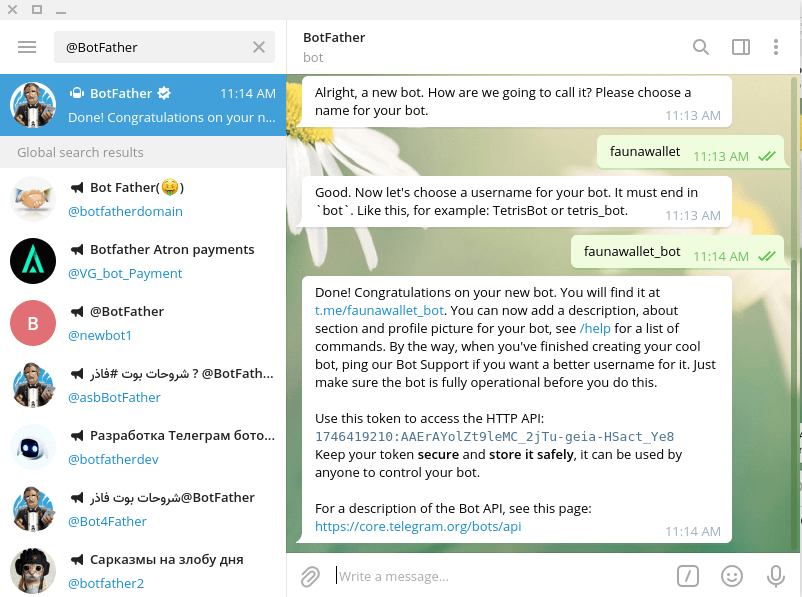Open the @Bot4Father channel result
Viewport: 802px width, 597px height.
click(143, 509)
